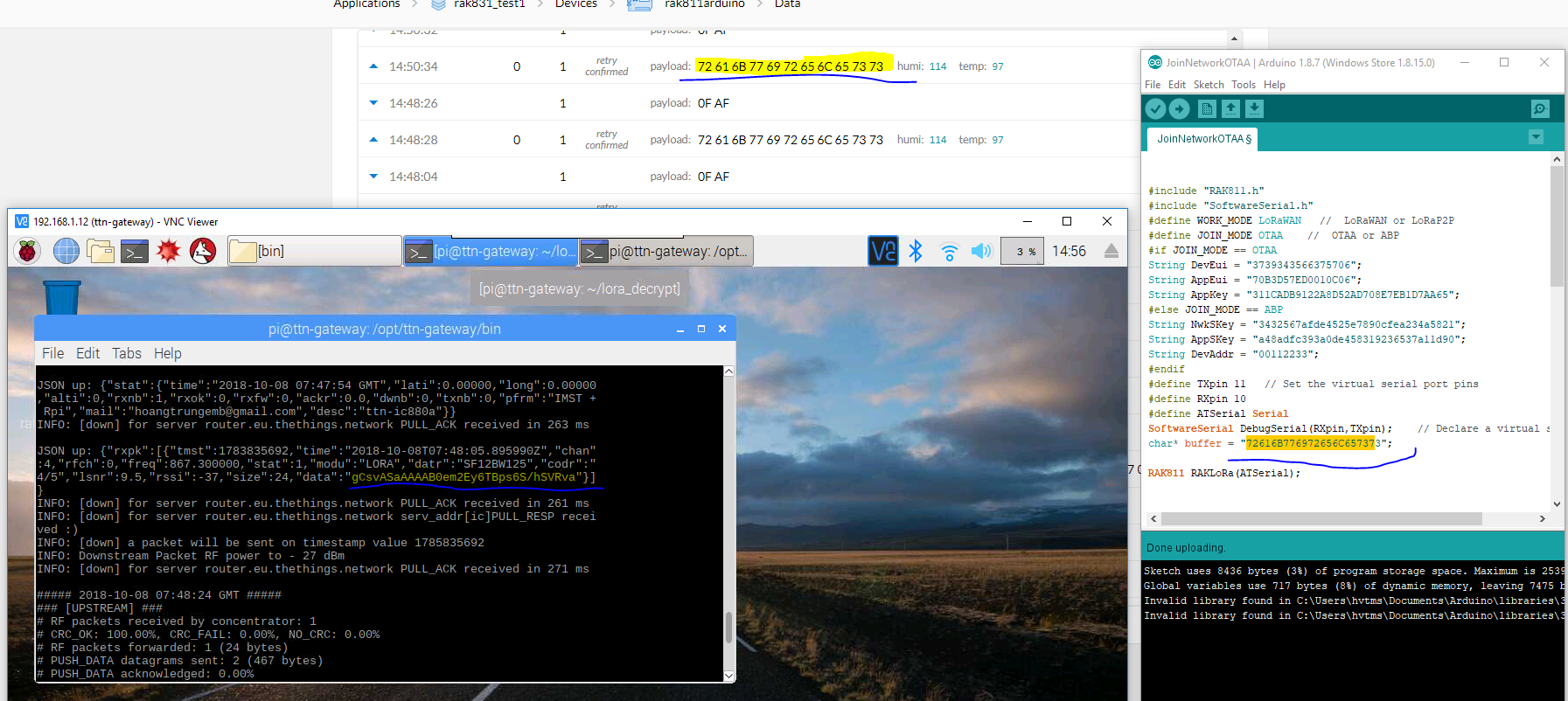This screenshot has width=1568, height=701.
Task: Collapse the 14:50:34 uplink row
Action: tap(373, 66)
